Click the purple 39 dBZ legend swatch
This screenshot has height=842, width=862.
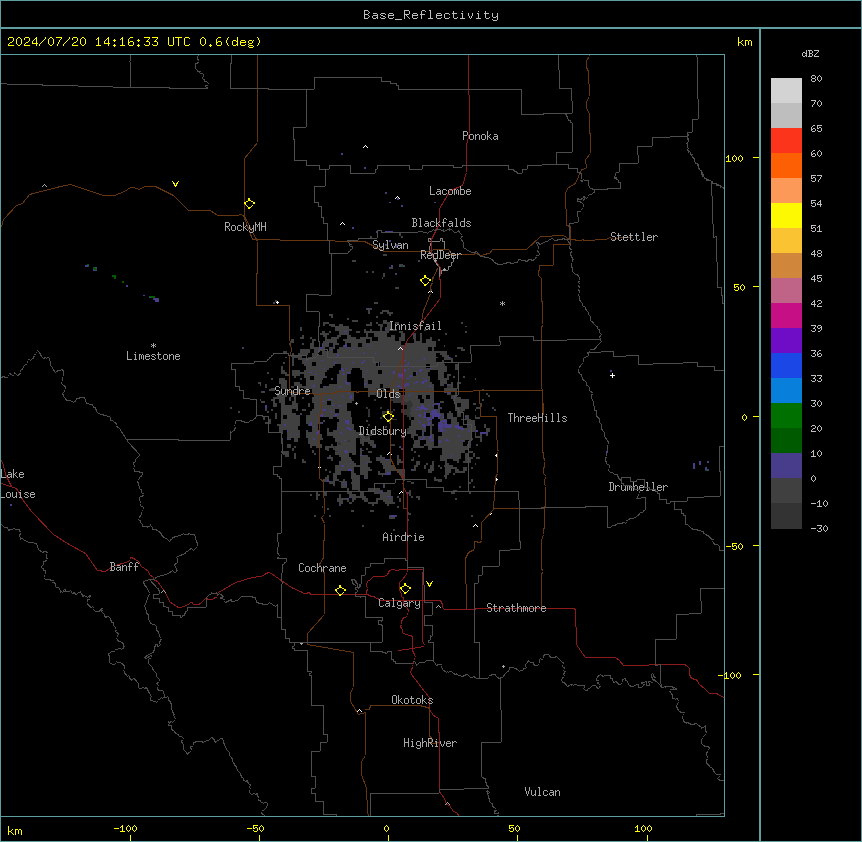click(x=786, y=340)
